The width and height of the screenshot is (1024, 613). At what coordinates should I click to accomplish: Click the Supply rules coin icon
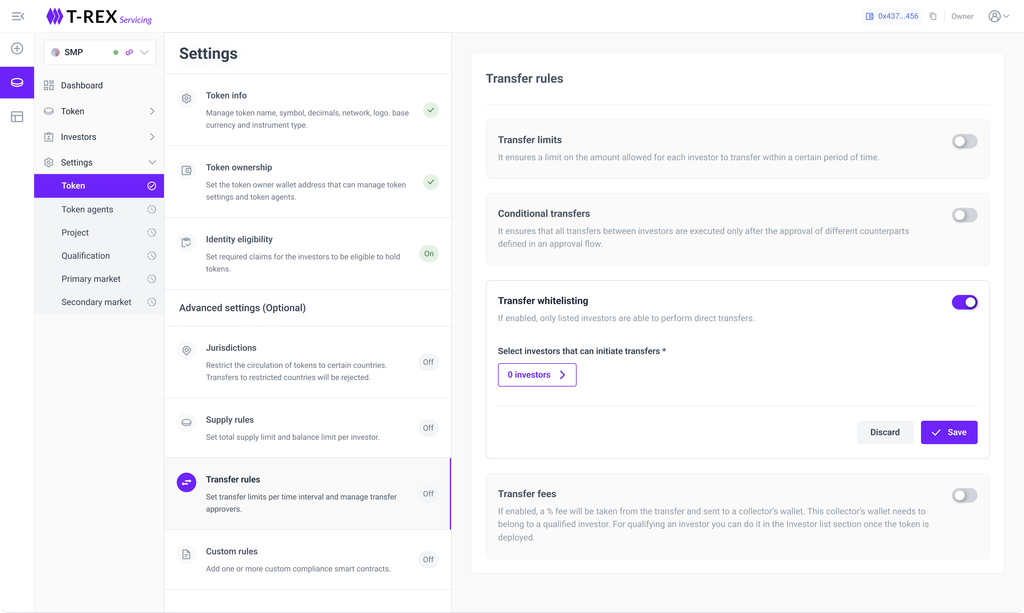point(186,423)
